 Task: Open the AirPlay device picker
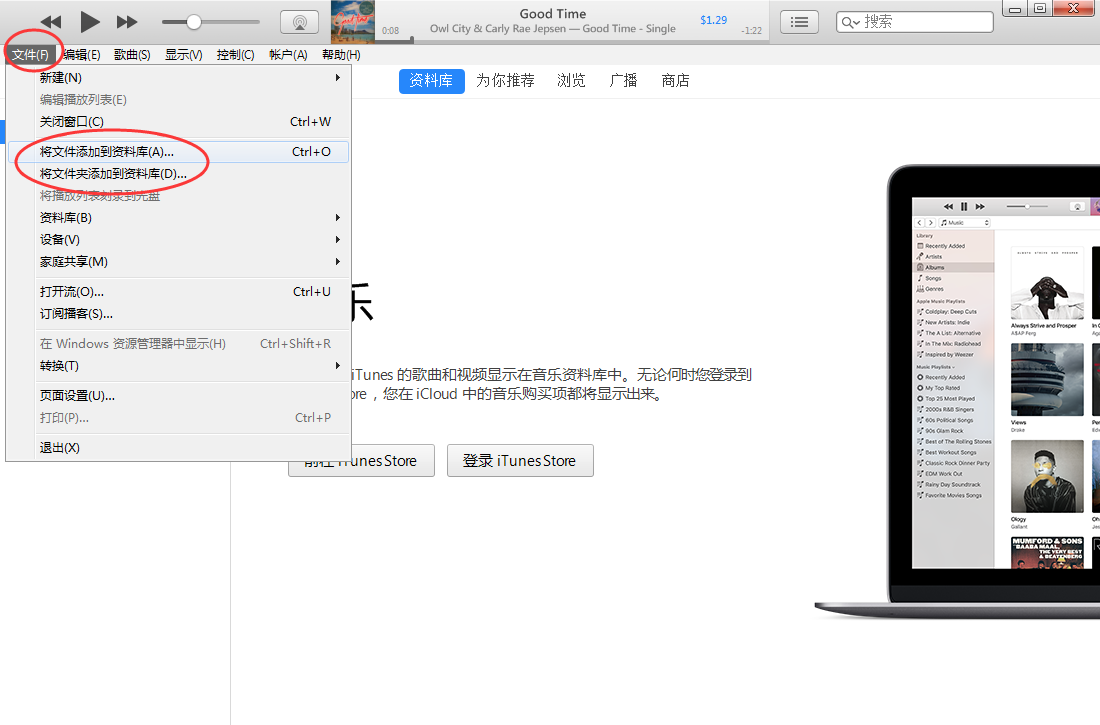point(298,21)
